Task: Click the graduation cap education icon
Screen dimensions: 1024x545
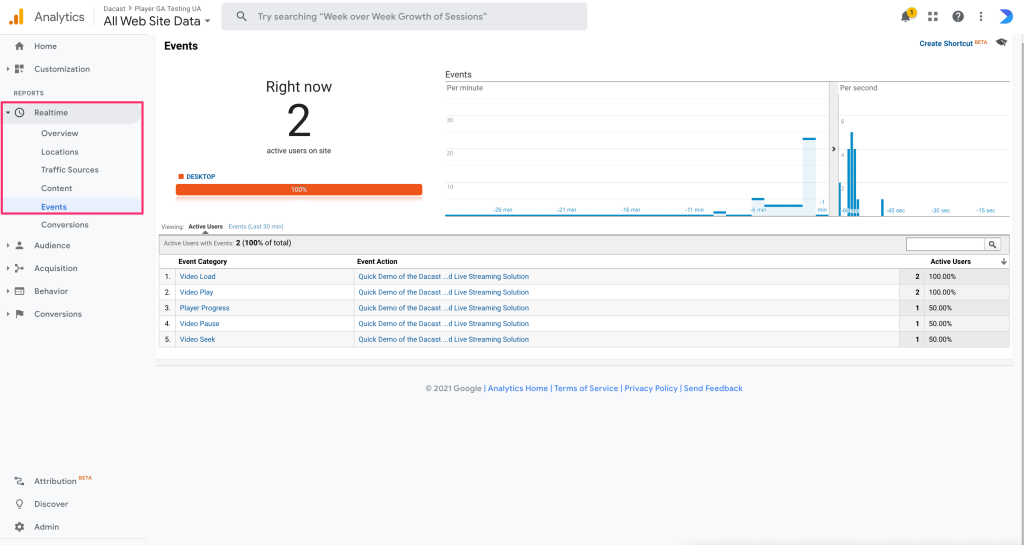Action: (x=1001, y=42)
